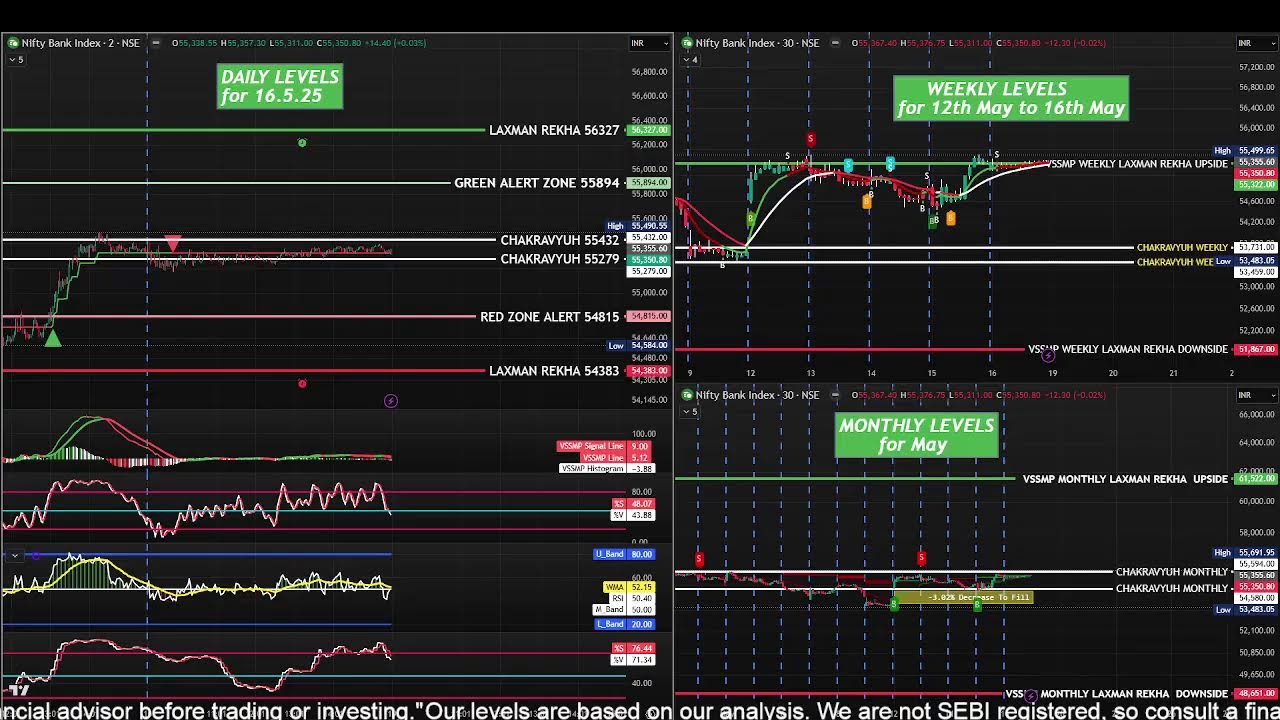This screenshot has width=1280, height=720.
Task: Open the INR currency dropdown on the weekly chart
Action: tap(1256, 43)
